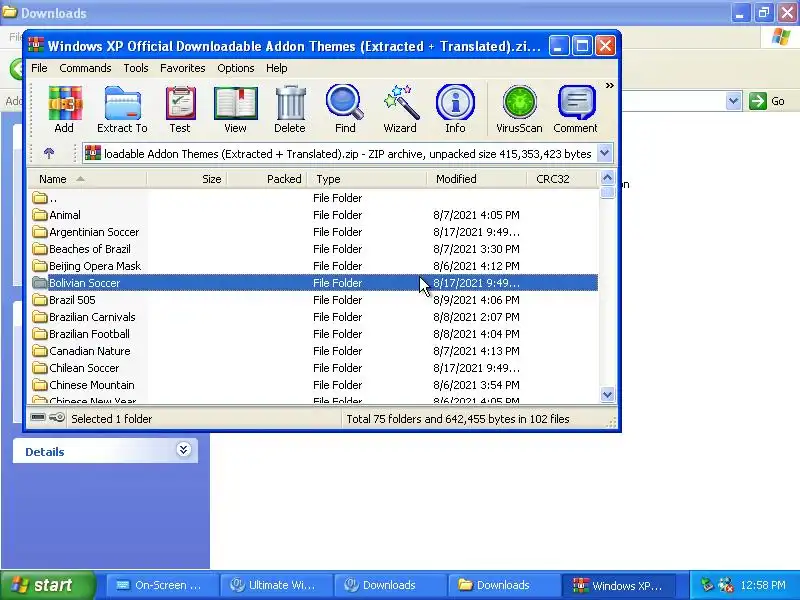Image resolution: width=800 pixels, height=600 pixels.
Task: Open the Options menu
Action: (236, 68)
